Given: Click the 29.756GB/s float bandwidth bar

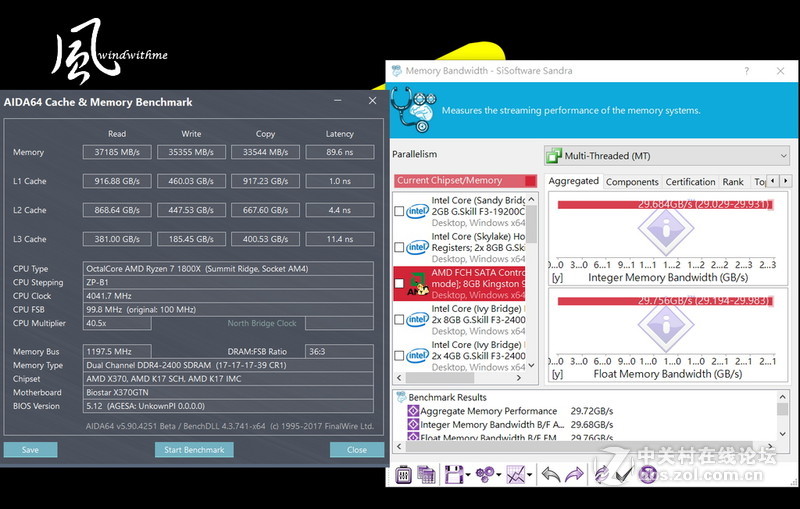Looking at the screenshot, I should coord(665,301).
